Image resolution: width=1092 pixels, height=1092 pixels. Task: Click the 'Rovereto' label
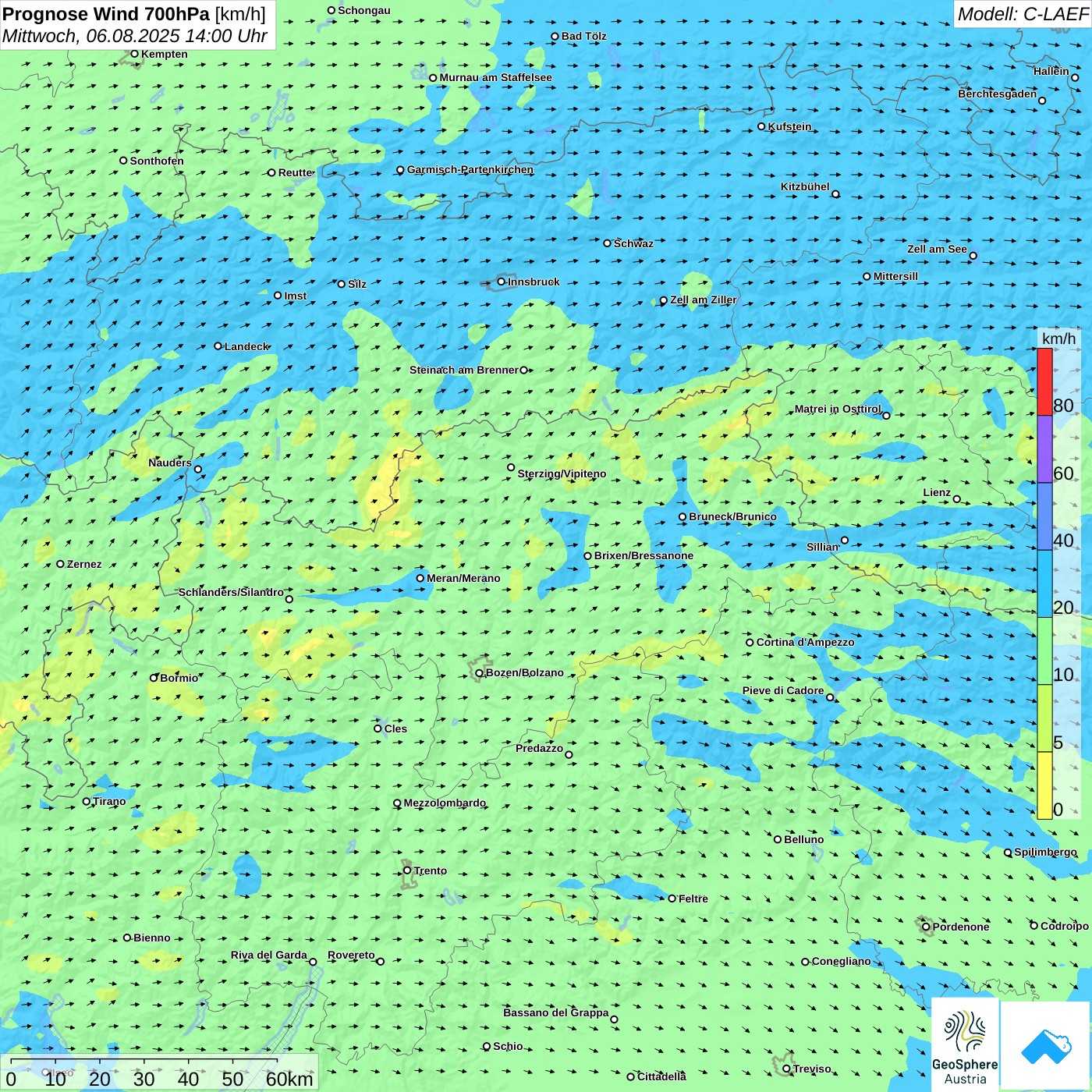351,955
